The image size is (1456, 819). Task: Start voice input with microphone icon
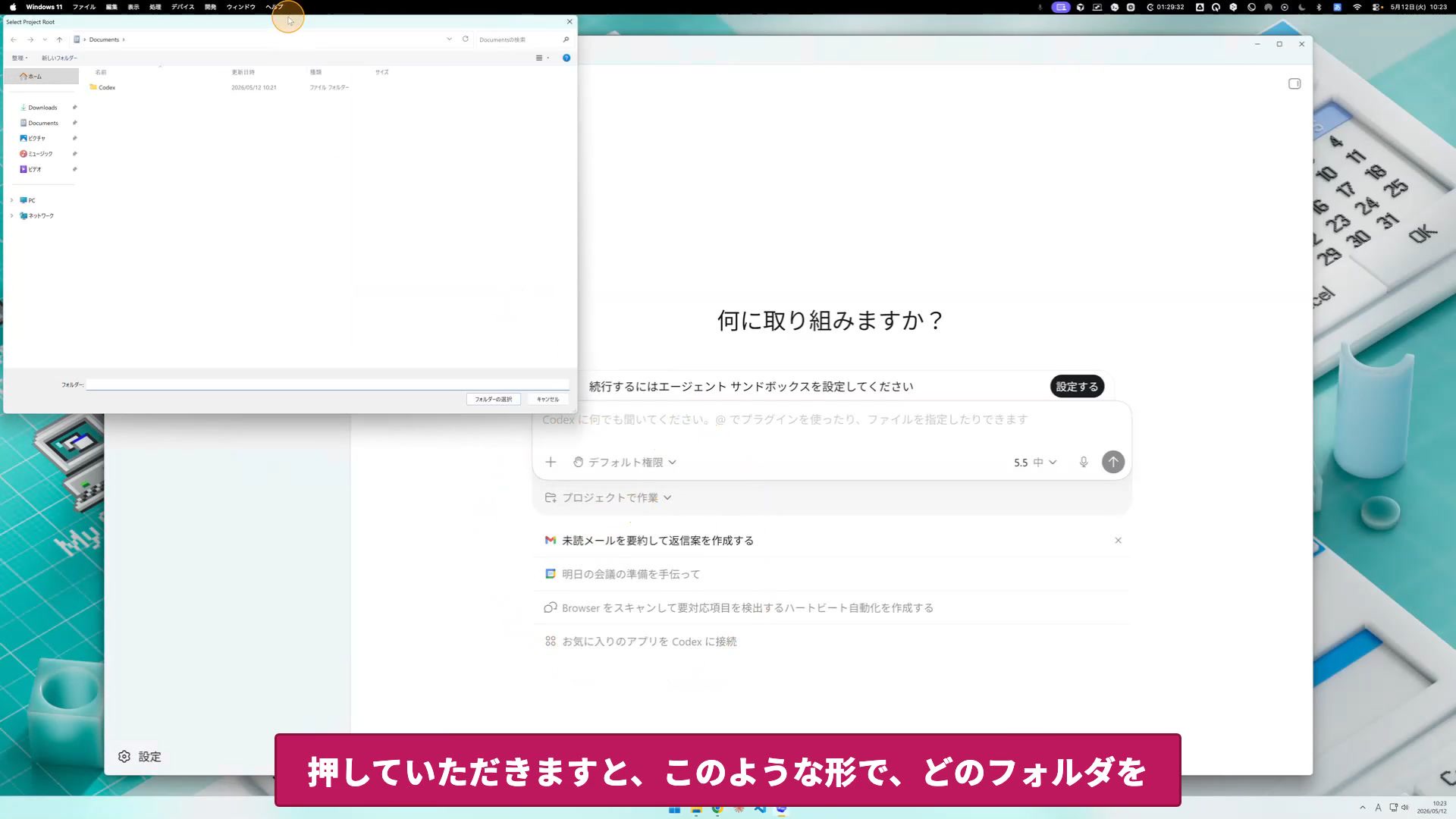pos(1084,463)
